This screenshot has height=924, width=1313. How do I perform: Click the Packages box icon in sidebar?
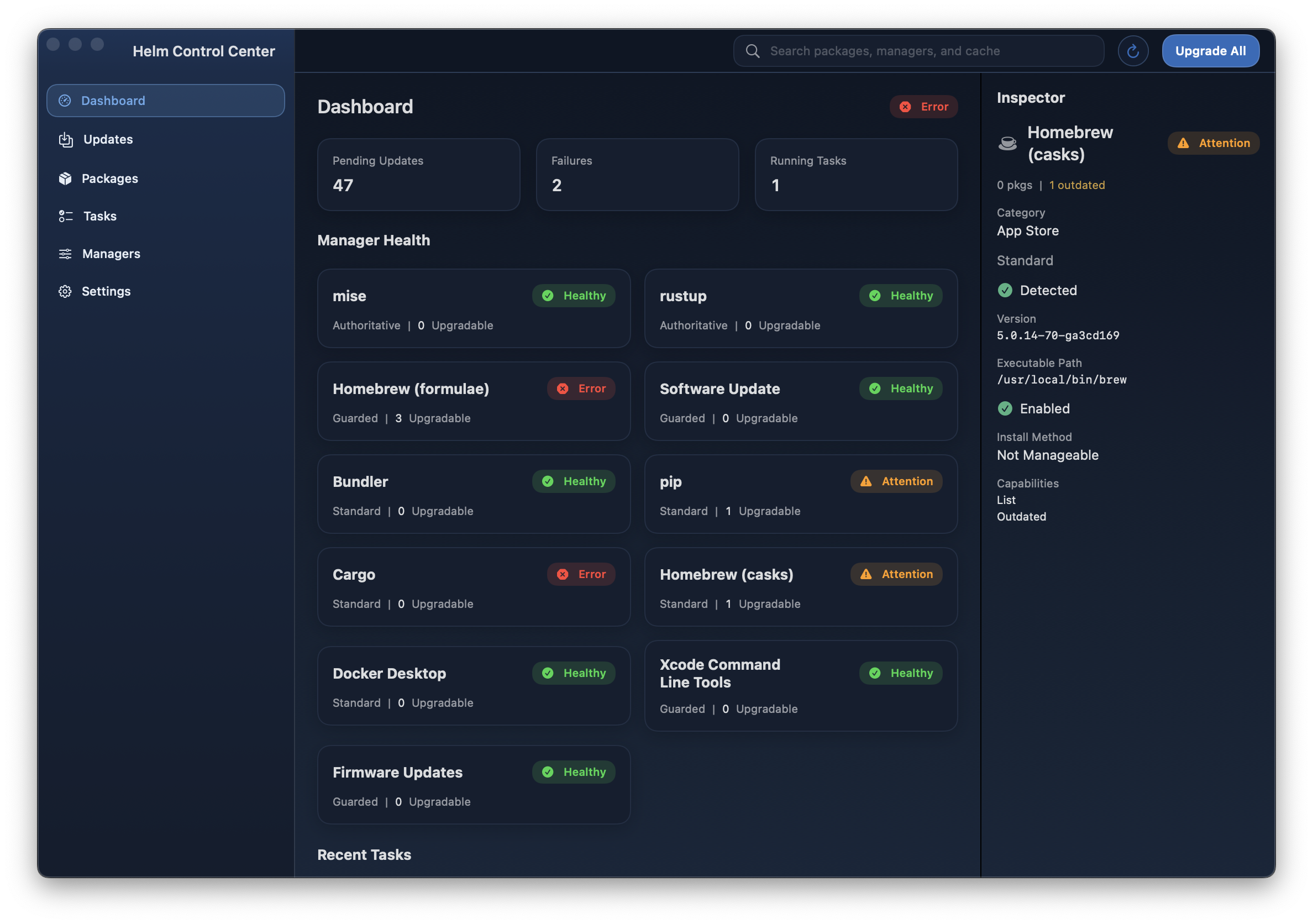pyautogui.click(x=65, y=179)
